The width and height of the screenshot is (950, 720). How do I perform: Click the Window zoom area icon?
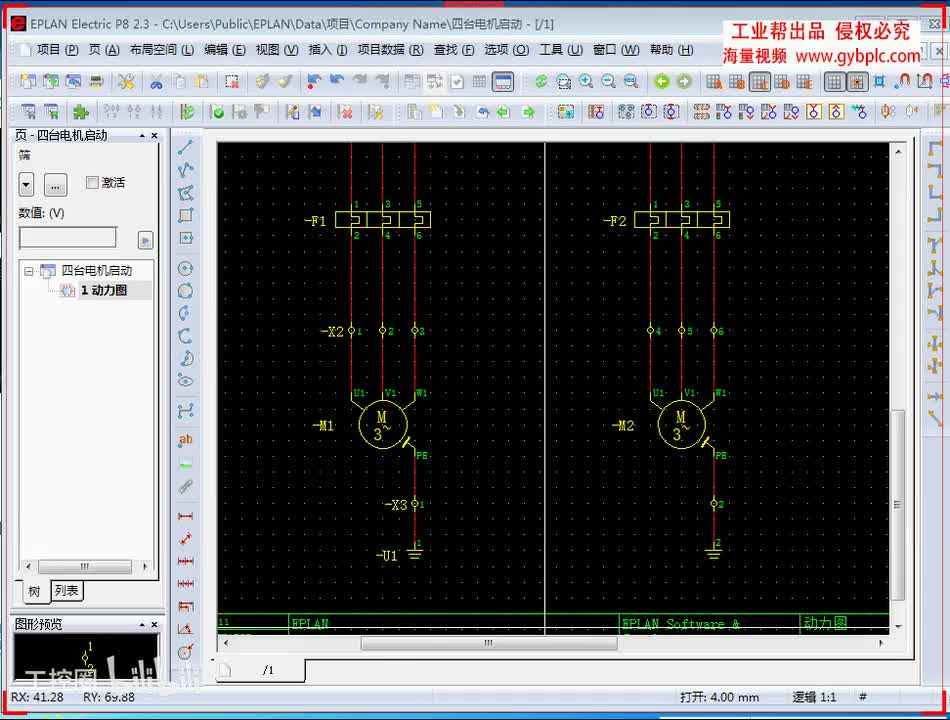pyautogui.click(x=563, y=82)
